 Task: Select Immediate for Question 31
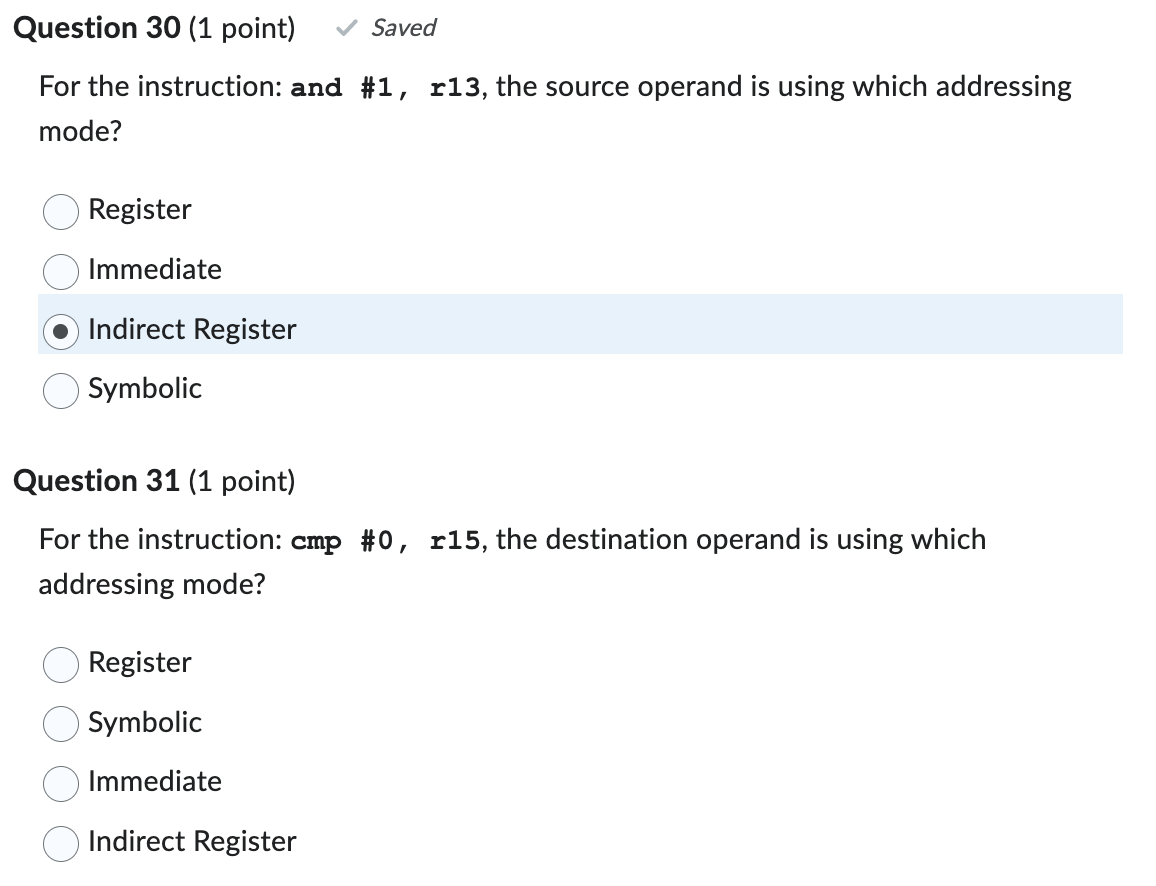tap(60, 784)
